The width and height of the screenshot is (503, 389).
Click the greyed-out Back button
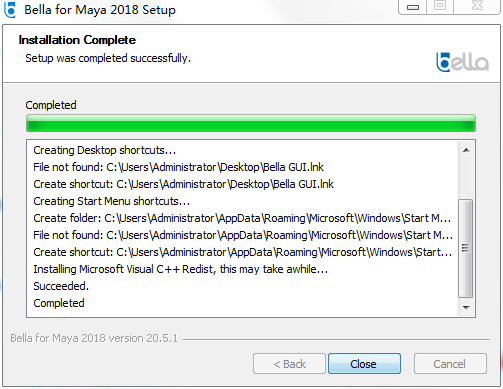[289, 364]
